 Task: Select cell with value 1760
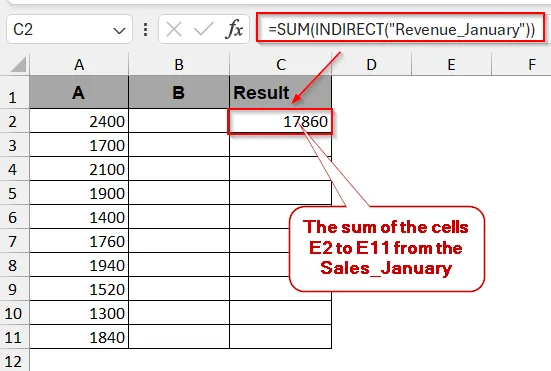79,241
